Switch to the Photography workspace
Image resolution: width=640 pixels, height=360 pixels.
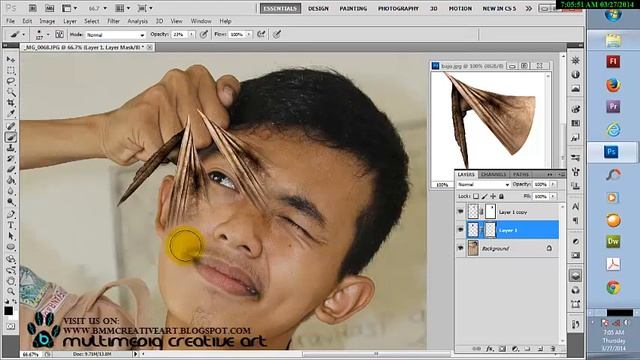(398, 8)
